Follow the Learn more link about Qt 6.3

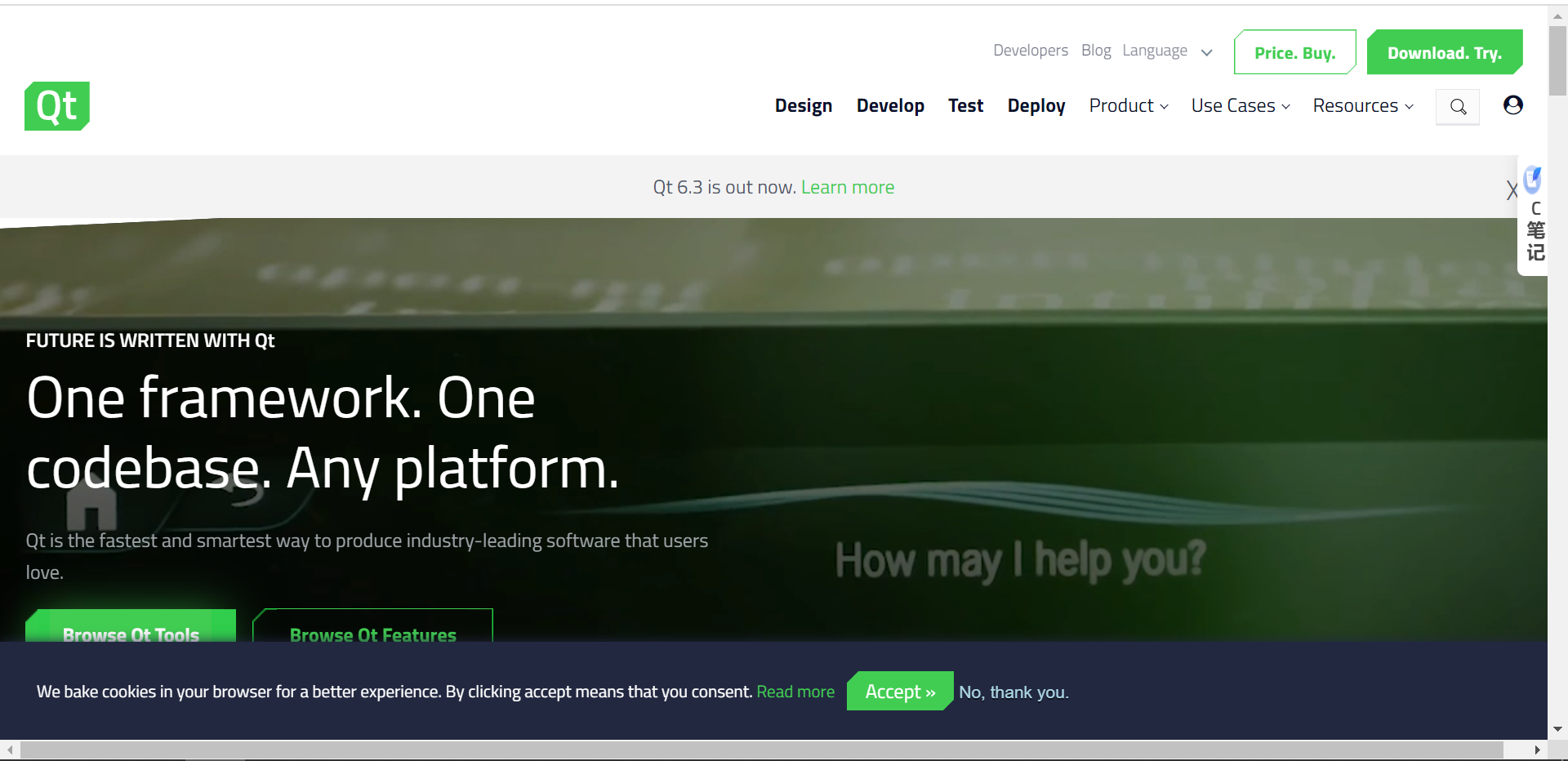[x=848, y=187]
